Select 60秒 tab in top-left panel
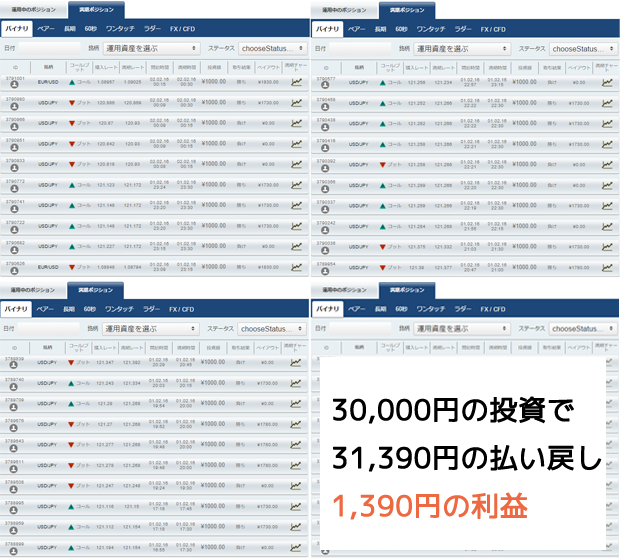Screen dimensions: 620x560 (x=90, y=29)
